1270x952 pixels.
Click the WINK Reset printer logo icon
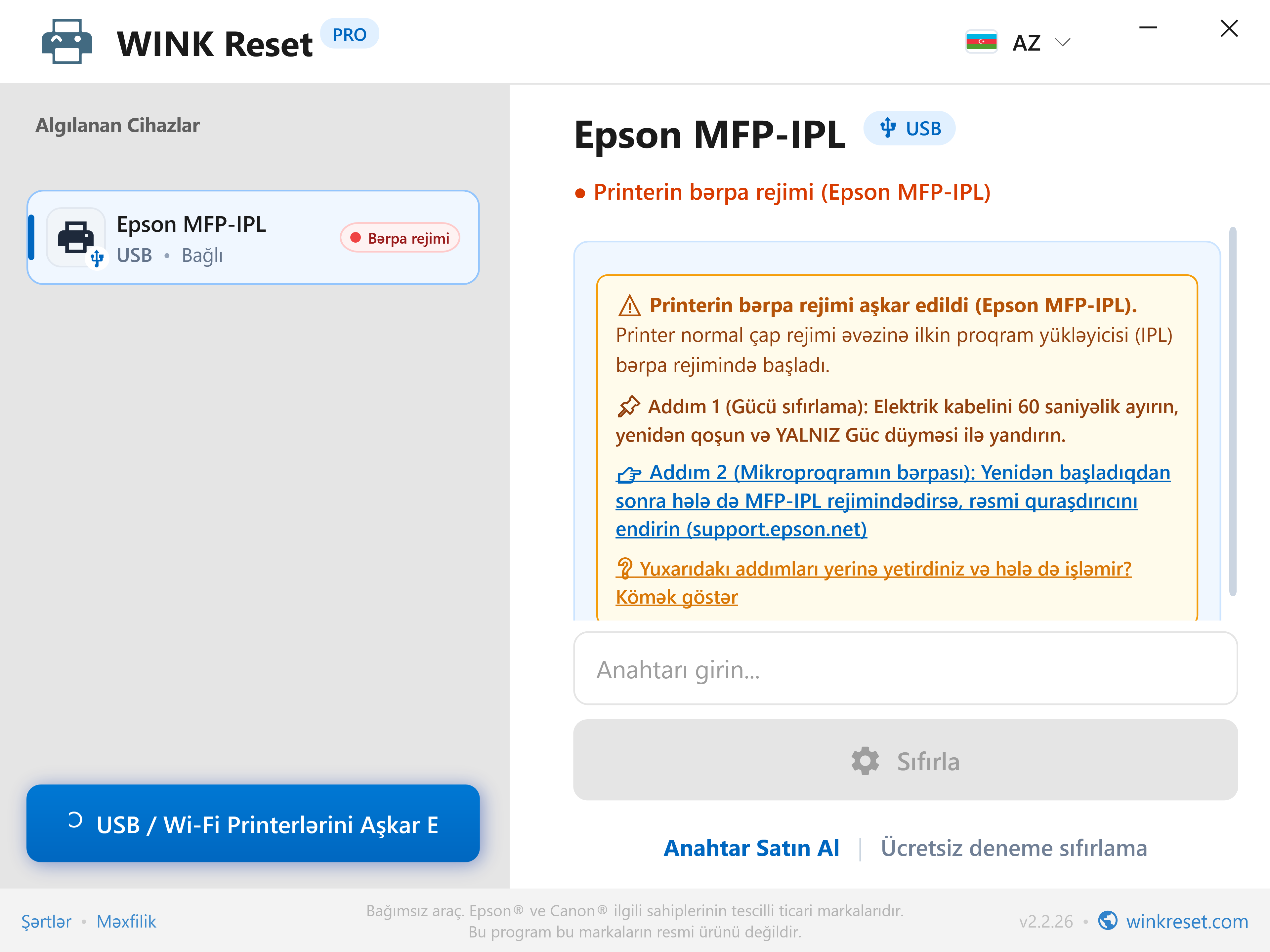coord(66,41)
